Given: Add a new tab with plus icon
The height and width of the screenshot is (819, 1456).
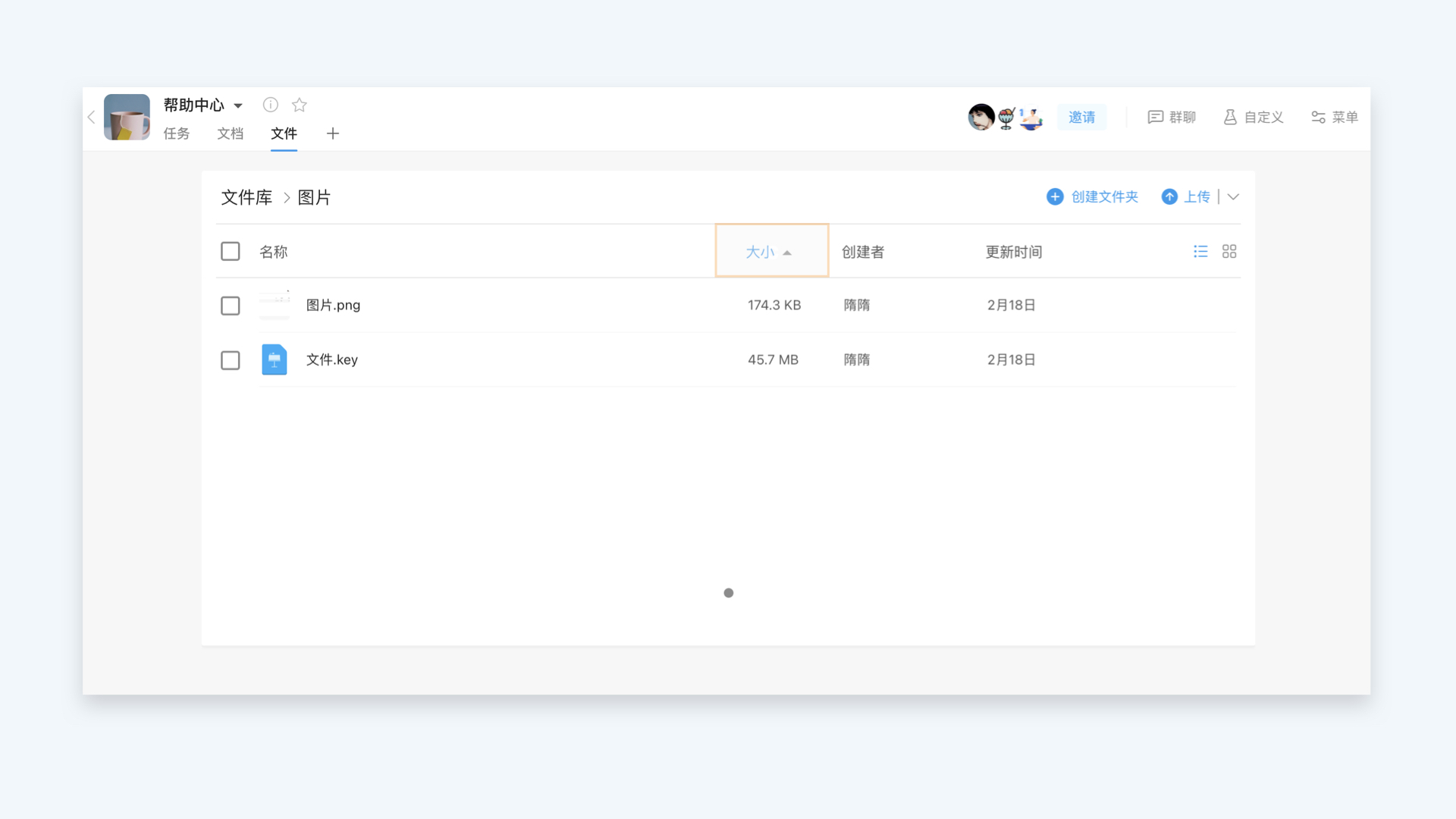Looking at the screenshot, I should point(332,133).
